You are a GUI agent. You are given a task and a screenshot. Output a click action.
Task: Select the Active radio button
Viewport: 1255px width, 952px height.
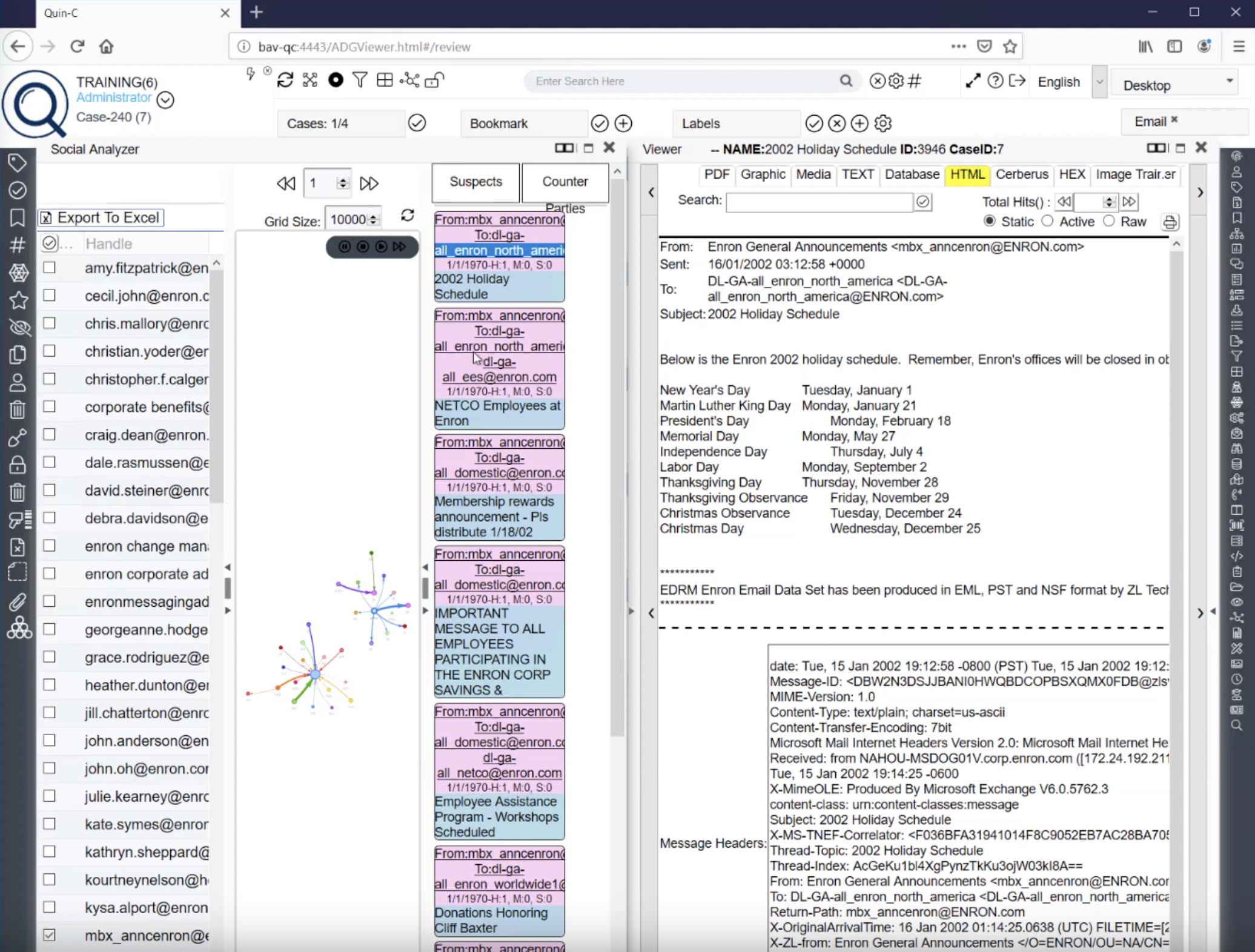1047,221
